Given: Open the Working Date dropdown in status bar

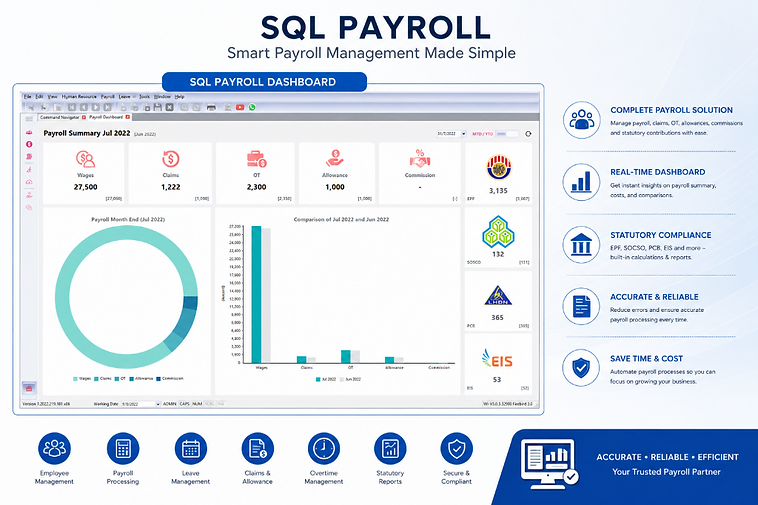Looking at the screenshot, I should 158,404.
